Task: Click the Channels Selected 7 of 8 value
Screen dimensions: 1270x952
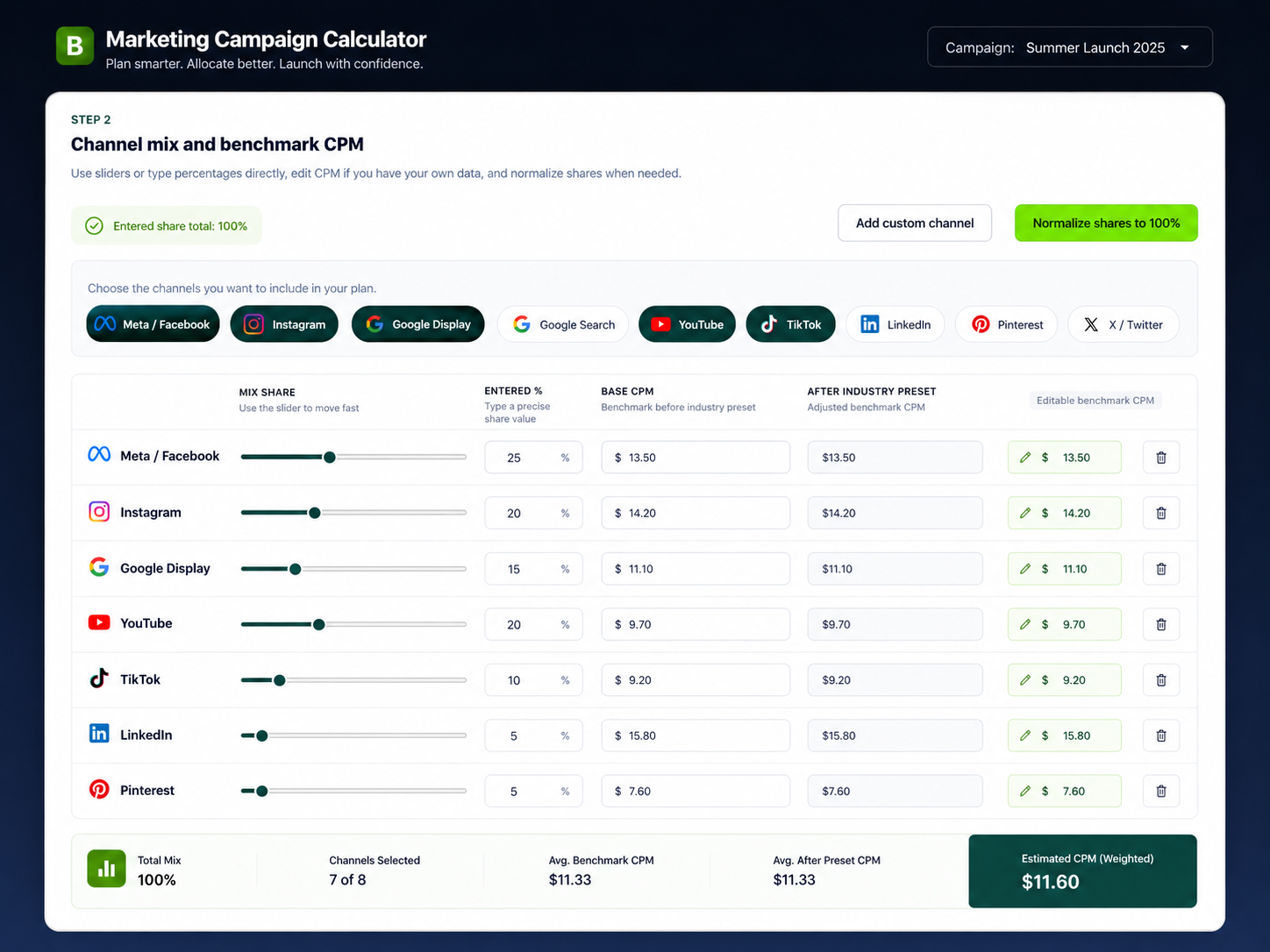Action: [x=347, y=880]
